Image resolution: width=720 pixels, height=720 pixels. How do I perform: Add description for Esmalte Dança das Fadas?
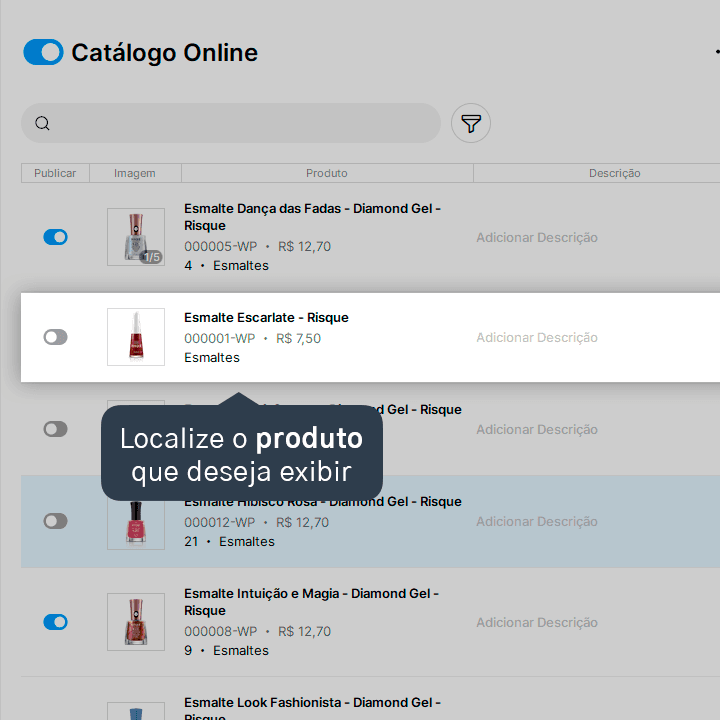coord(537,237)
